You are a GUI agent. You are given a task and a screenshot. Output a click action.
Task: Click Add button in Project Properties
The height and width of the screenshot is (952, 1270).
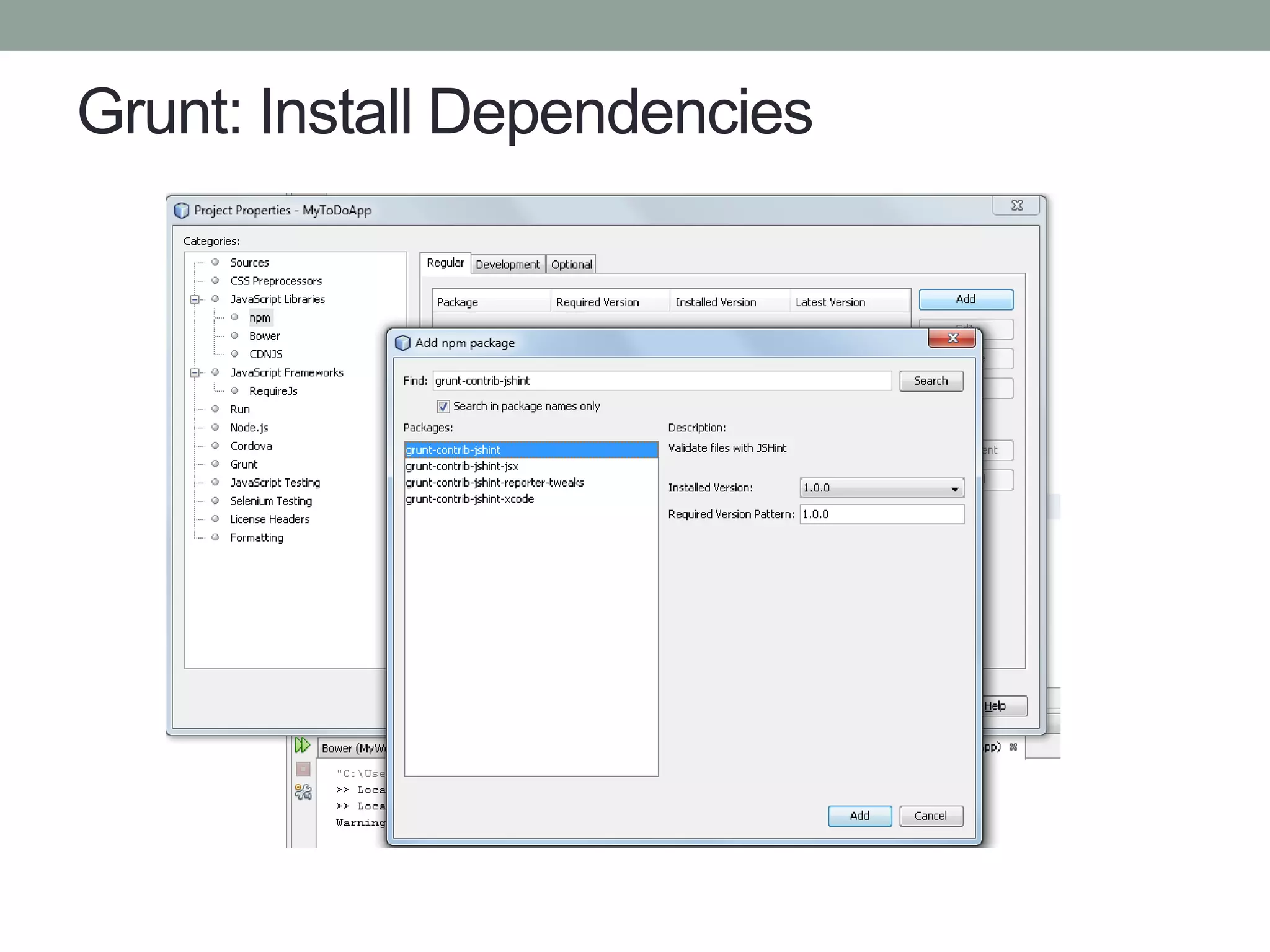click(x=966, y=299)
